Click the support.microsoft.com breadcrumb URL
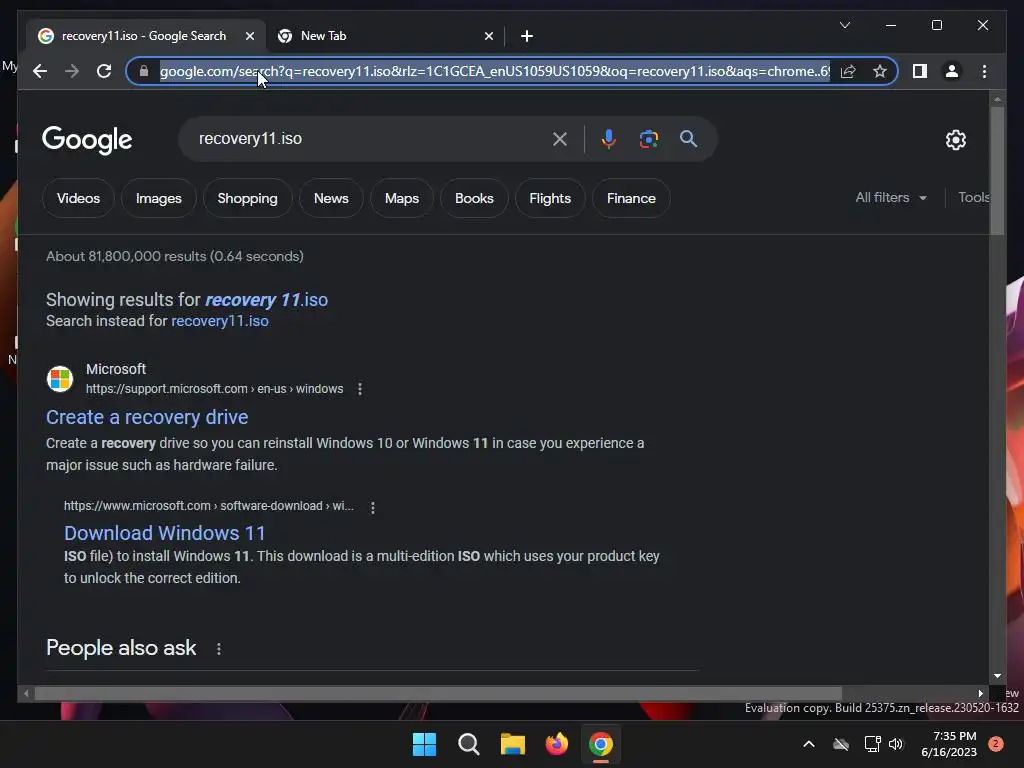This screenshot has height=768, width=1024. [214, 389]
